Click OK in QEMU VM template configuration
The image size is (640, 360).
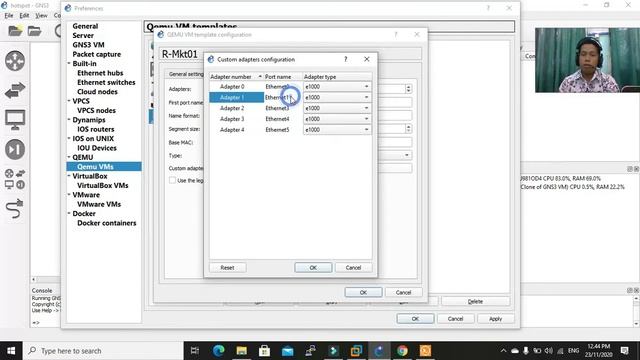363,293
